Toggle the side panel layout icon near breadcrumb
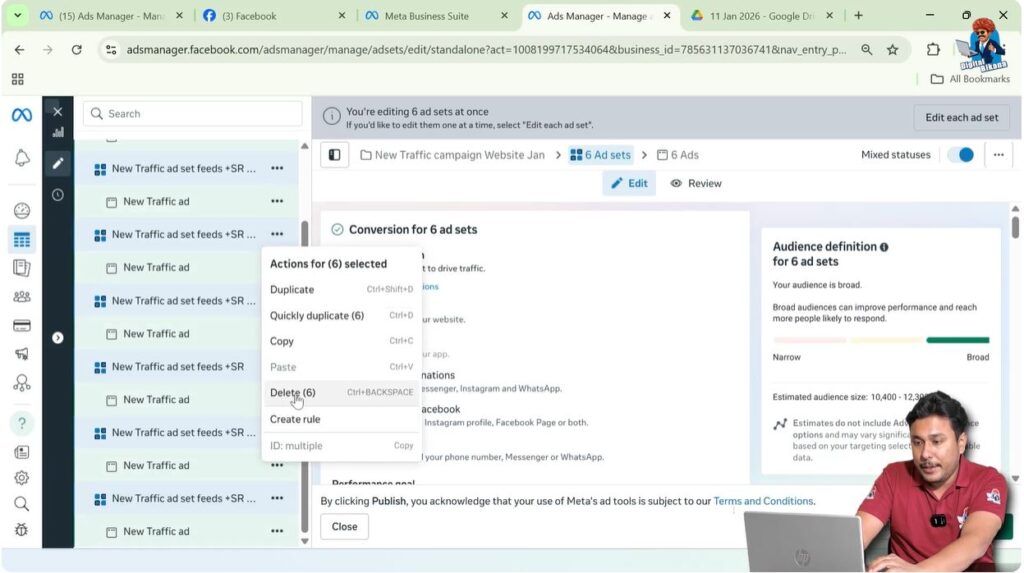 [334, 155]
